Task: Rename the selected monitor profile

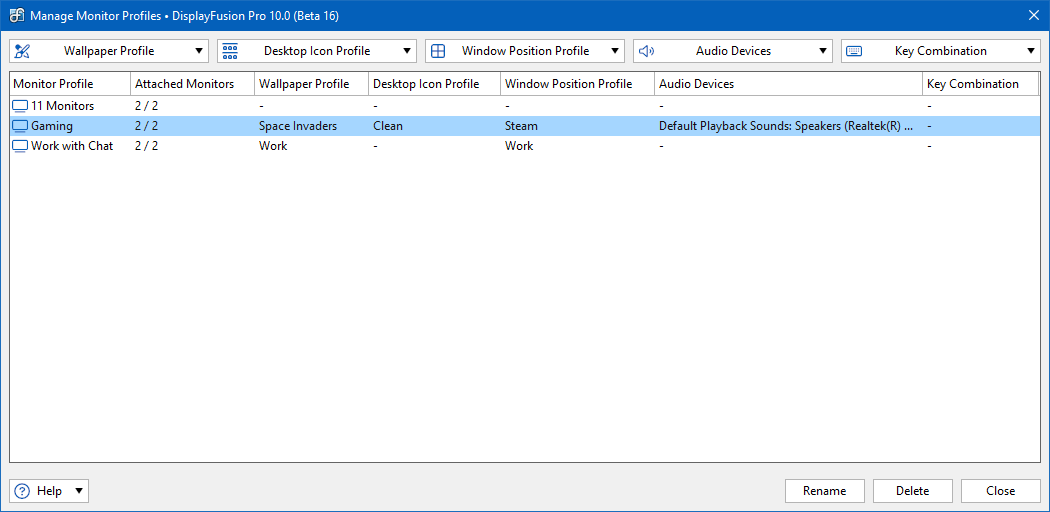Action: tap(824, 491)
